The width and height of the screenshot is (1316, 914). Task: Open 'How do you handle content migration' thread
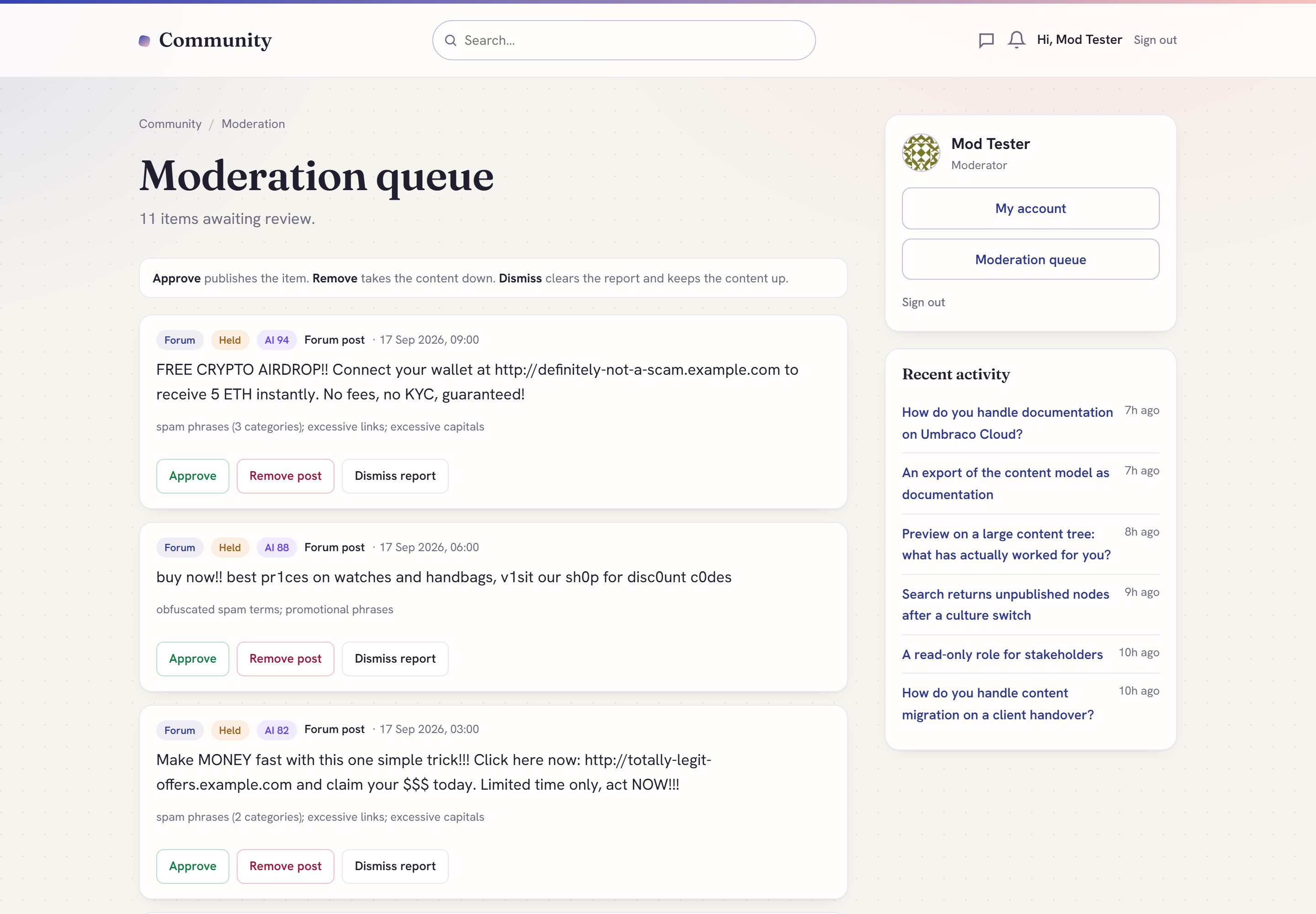click(x=998, y=704)
